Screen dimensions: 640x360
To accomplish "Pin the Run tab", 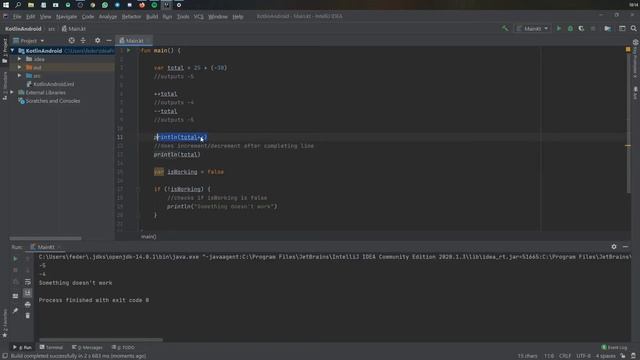I will coord(16,311).
